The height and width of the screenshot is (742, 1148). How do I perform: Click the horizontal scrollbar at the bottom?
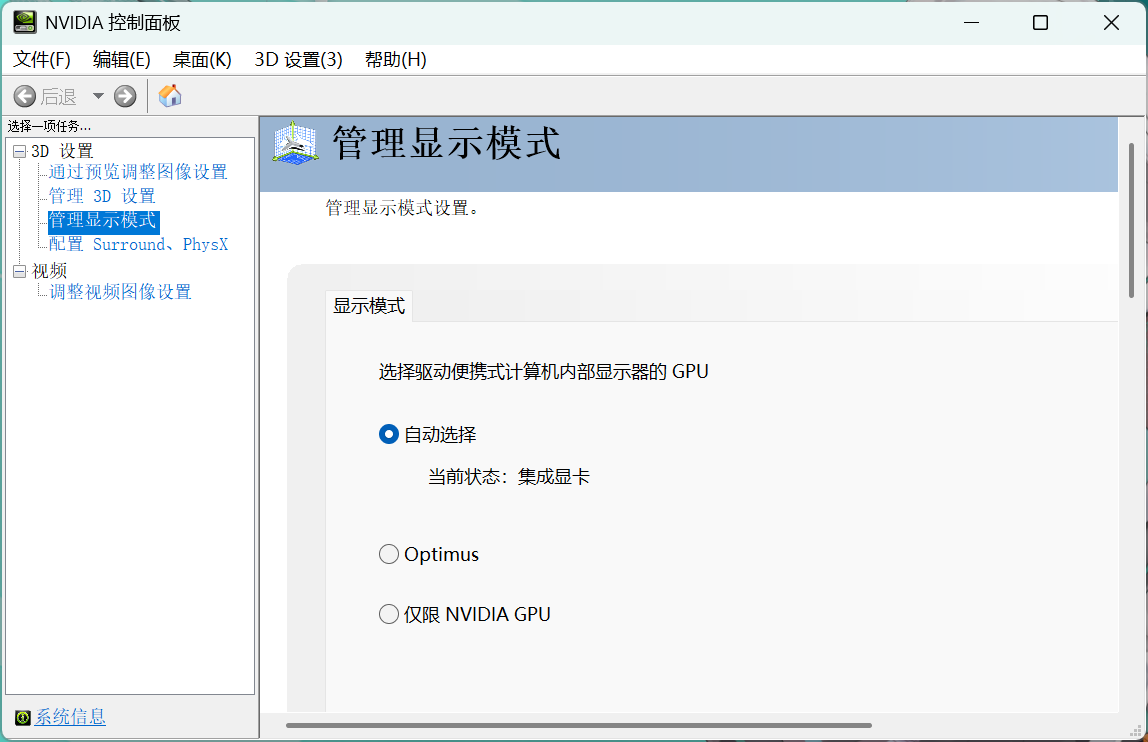click(x=578, y=725)
